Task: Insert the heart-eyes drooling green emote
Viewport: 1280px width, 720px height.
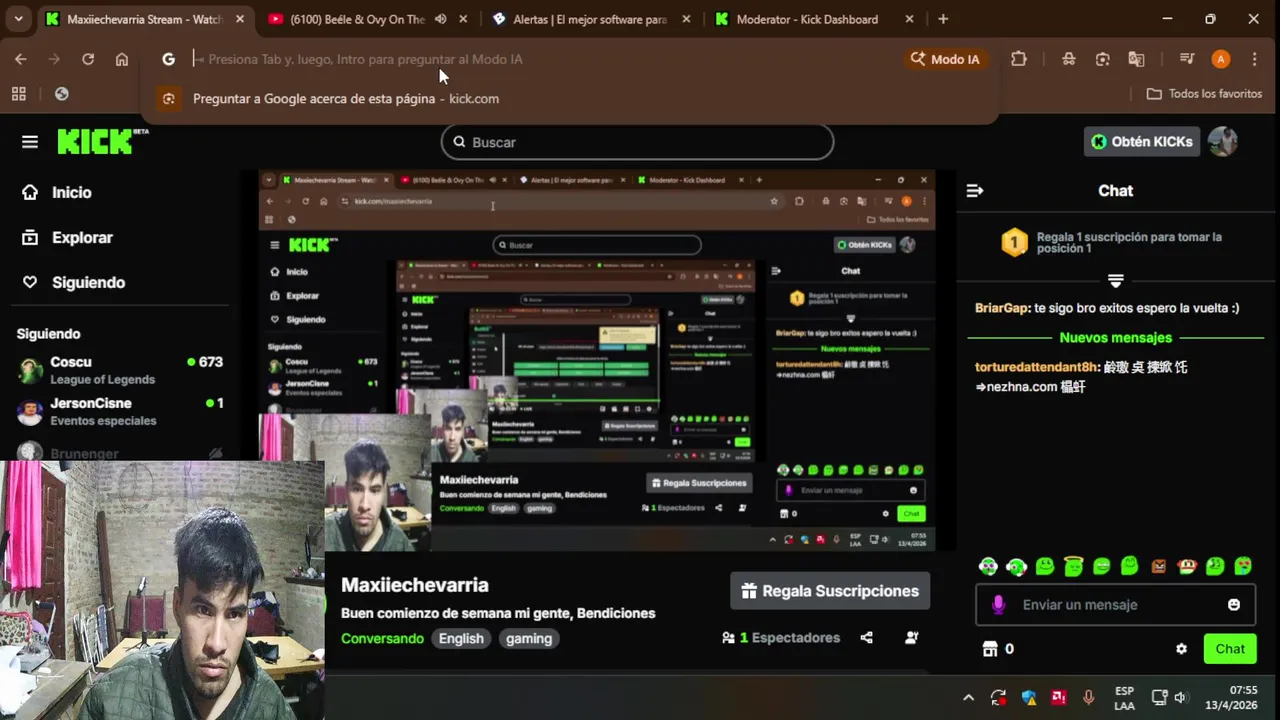Action: pos(1243,567)
